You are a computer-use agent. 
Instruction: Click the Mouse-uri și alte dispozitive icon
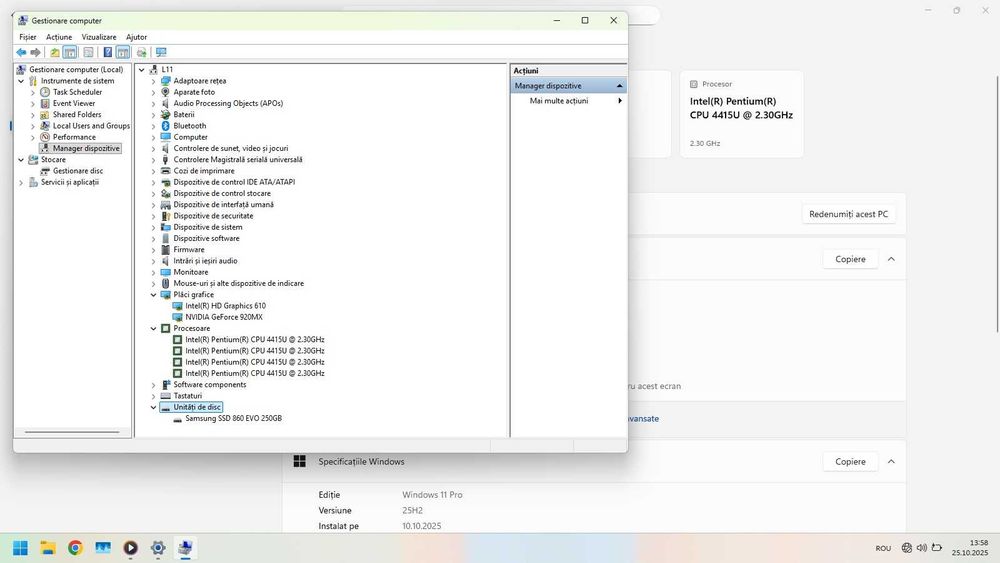165,283
